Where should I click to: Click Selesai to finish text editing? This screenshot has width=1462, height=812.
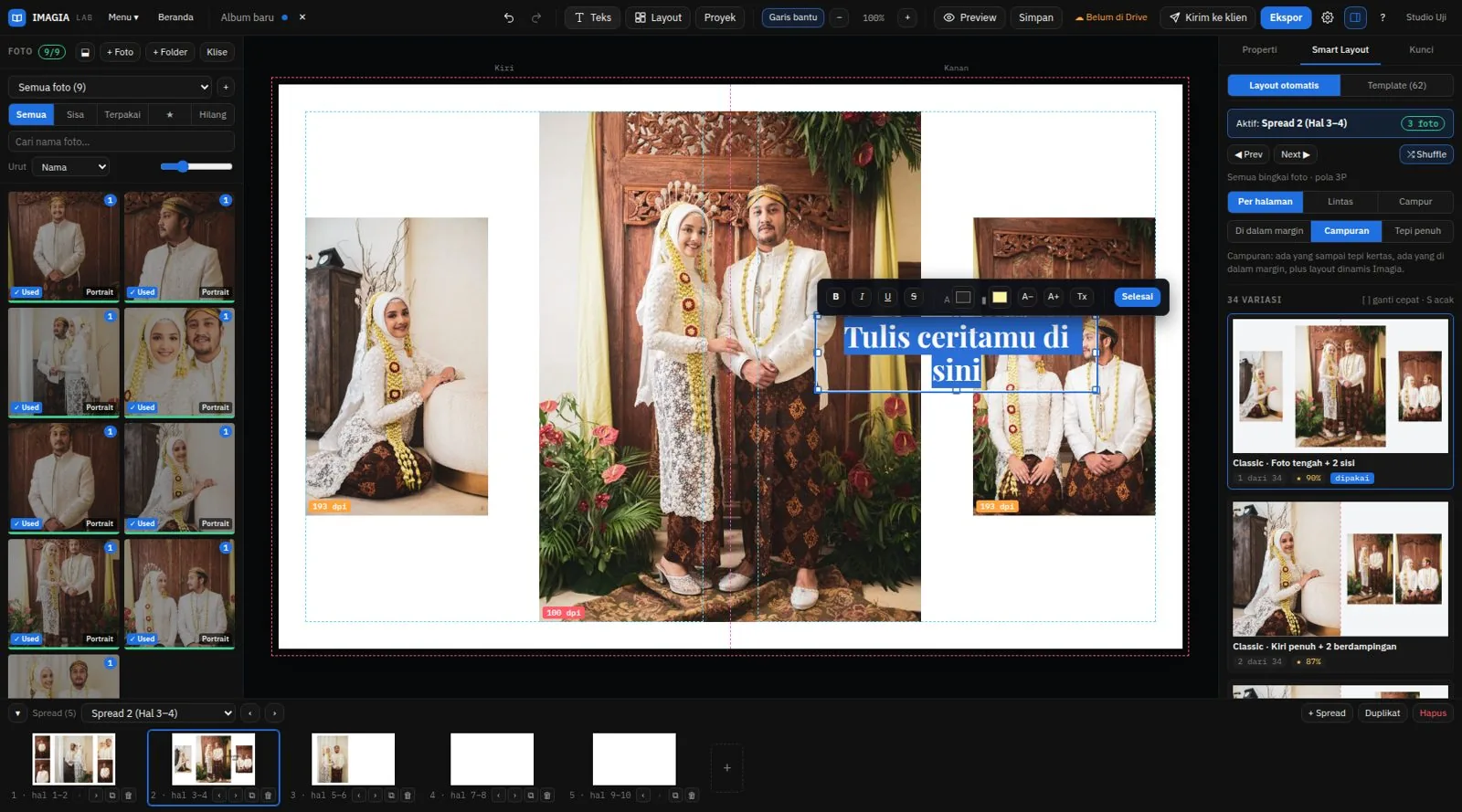1137,297
